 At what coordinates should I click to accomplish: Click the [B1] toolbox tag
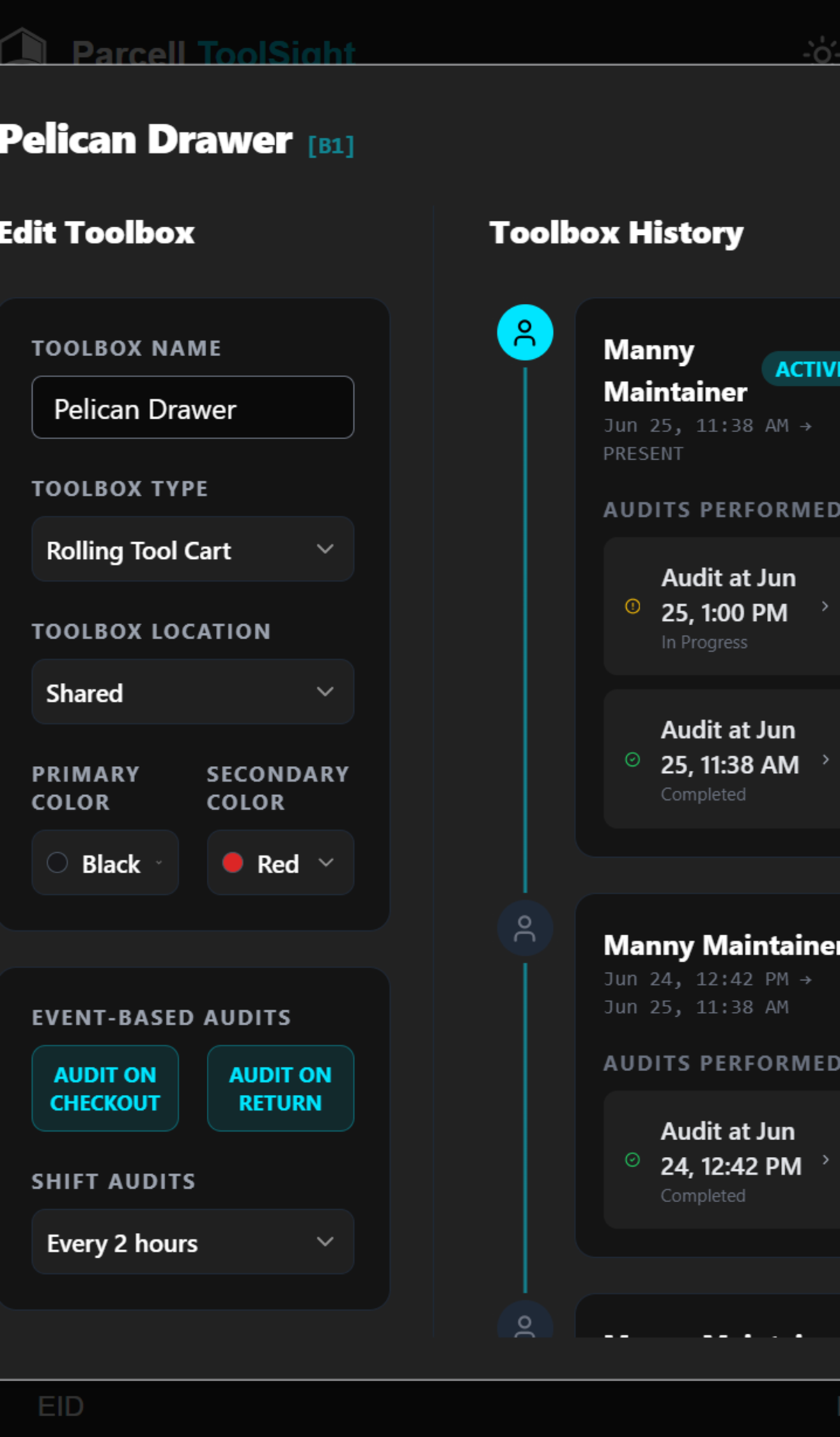[332, 146]
